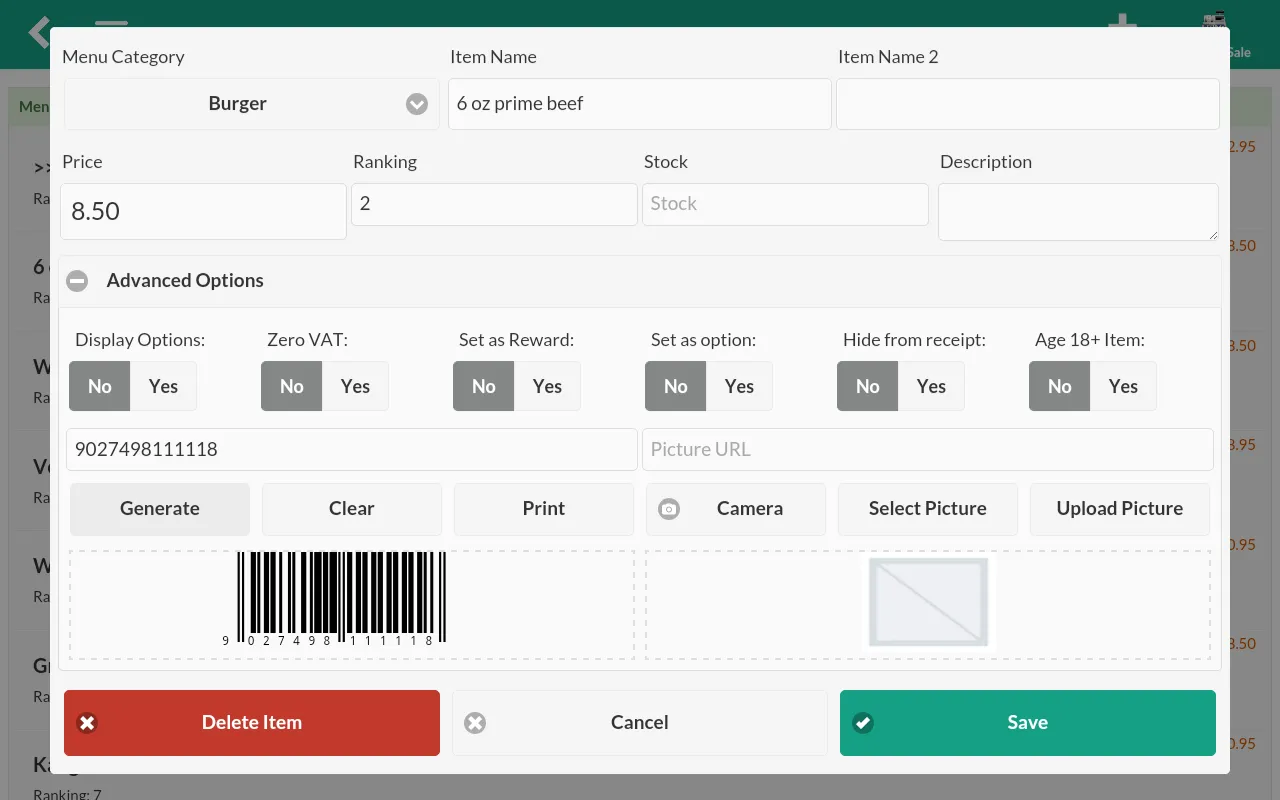
Task: Generate a new barcode
Action: tap(159, 509)
